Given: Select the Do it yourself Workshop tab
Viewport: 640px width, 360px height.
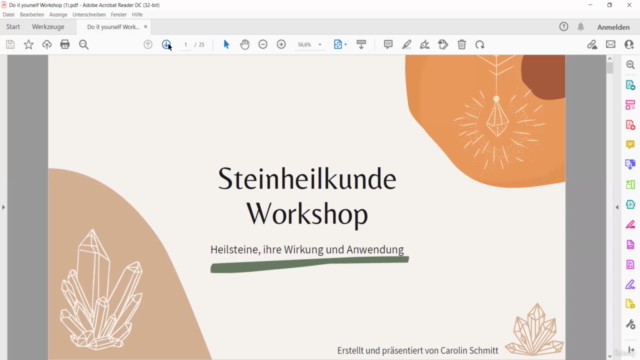Looking at the screenshot, I should [x=113, y=27].
